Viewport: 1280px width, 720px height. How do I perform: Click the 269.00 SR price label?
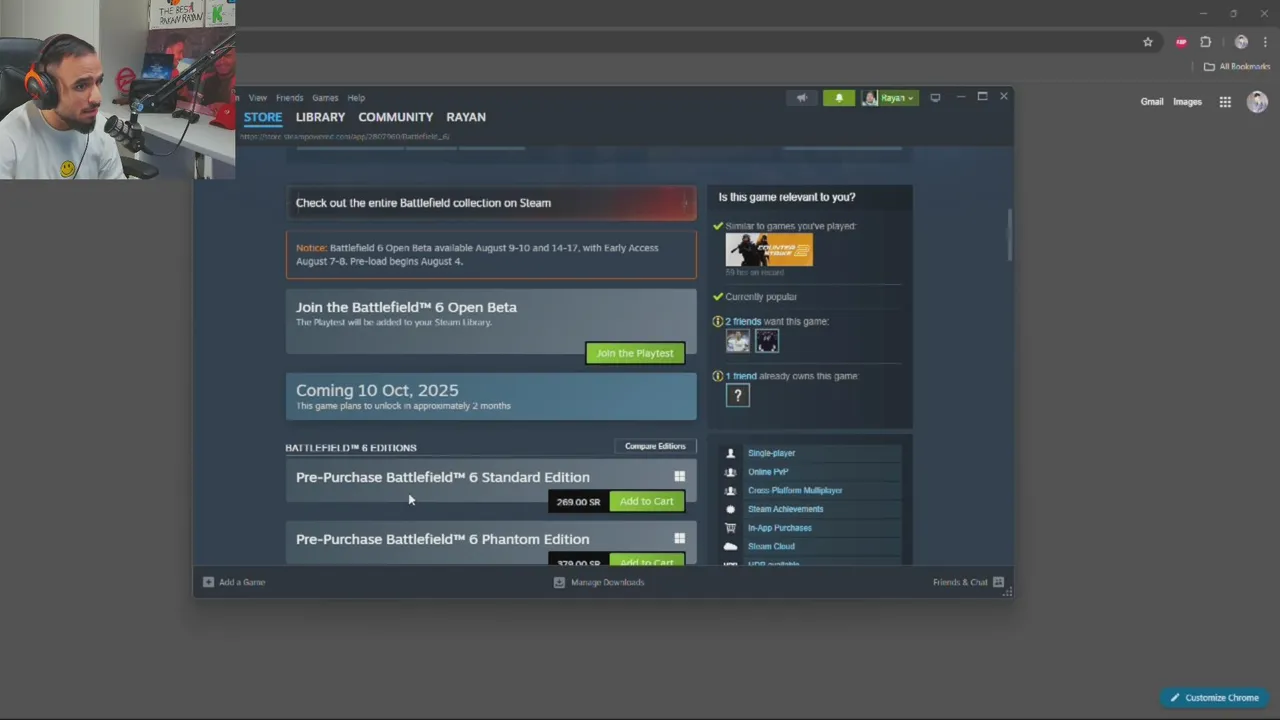(578, 502)
